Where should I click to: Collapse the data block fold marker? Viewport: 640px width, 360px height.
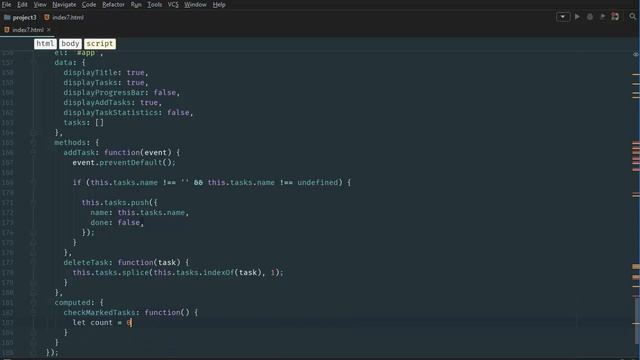pos(33,62)
